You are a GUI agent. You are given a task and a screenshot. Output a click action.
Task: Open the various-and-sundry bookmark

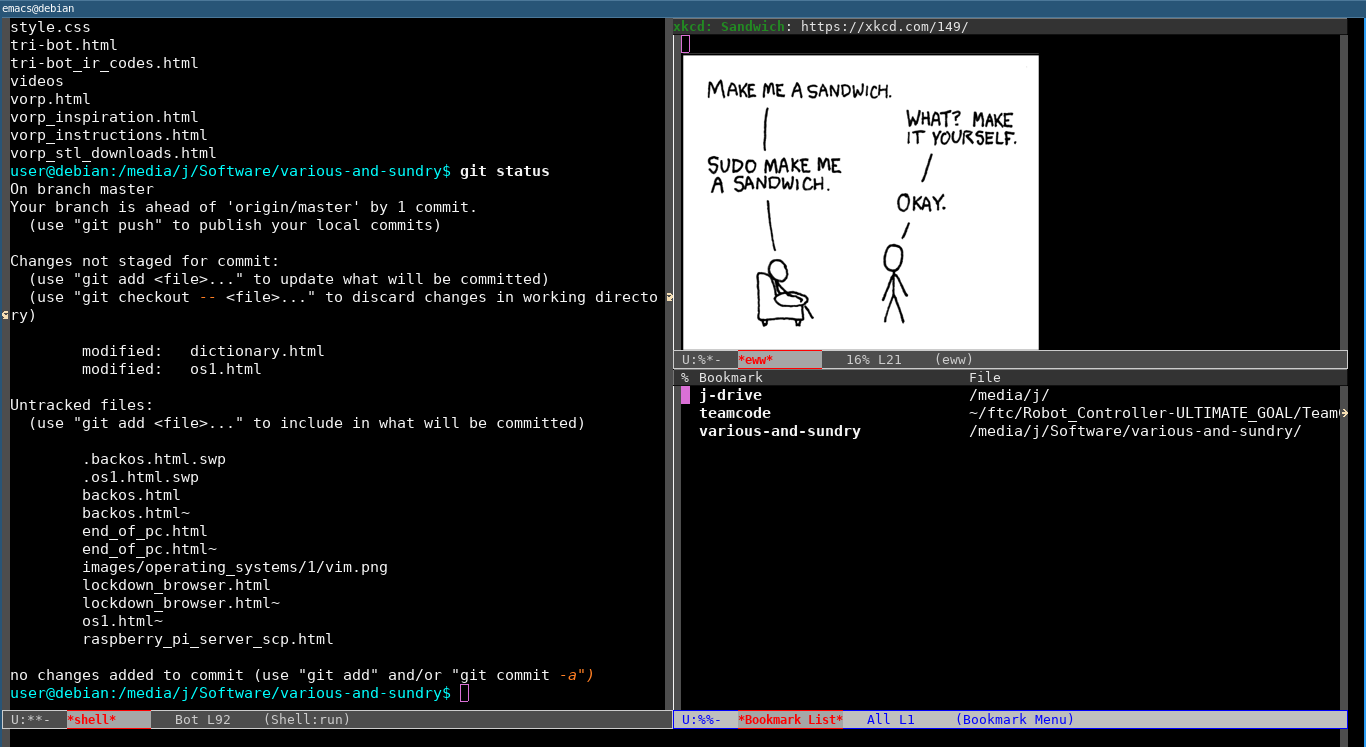[780, 431]
